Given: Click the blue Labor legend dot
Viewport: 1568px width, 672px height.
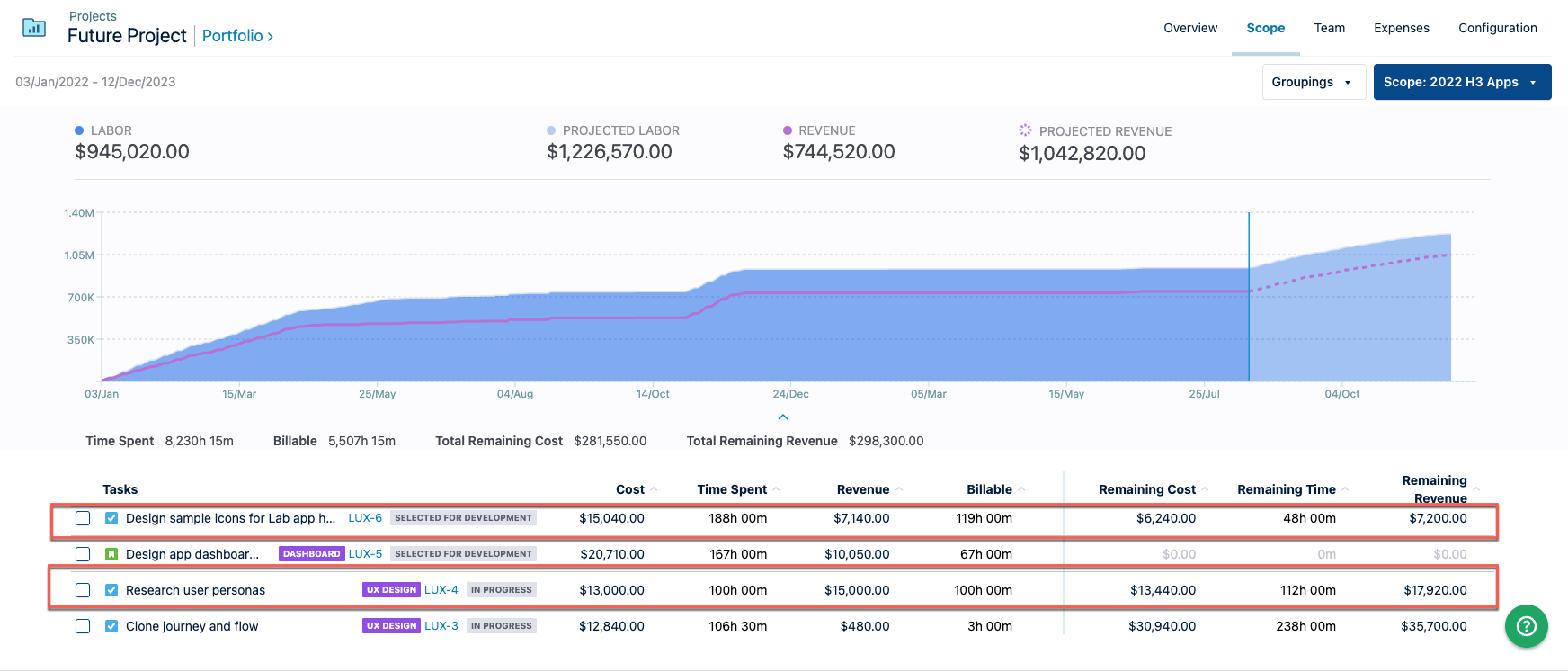Looking at the screenshot, I should click(79, 130).
